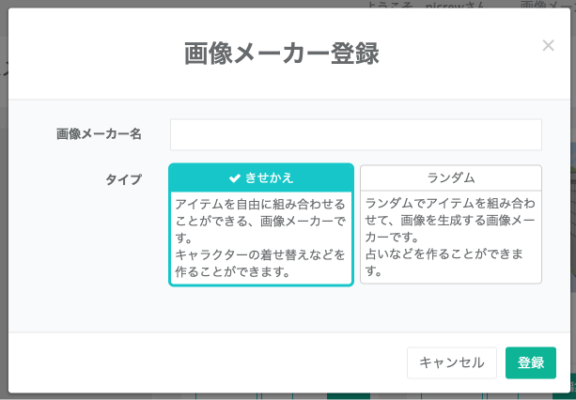Click the checkmark icon beside きせかえ
Image resolution: width=576 pixels, height=400 pixels.
pyautogui.click(x=234, y=178)
